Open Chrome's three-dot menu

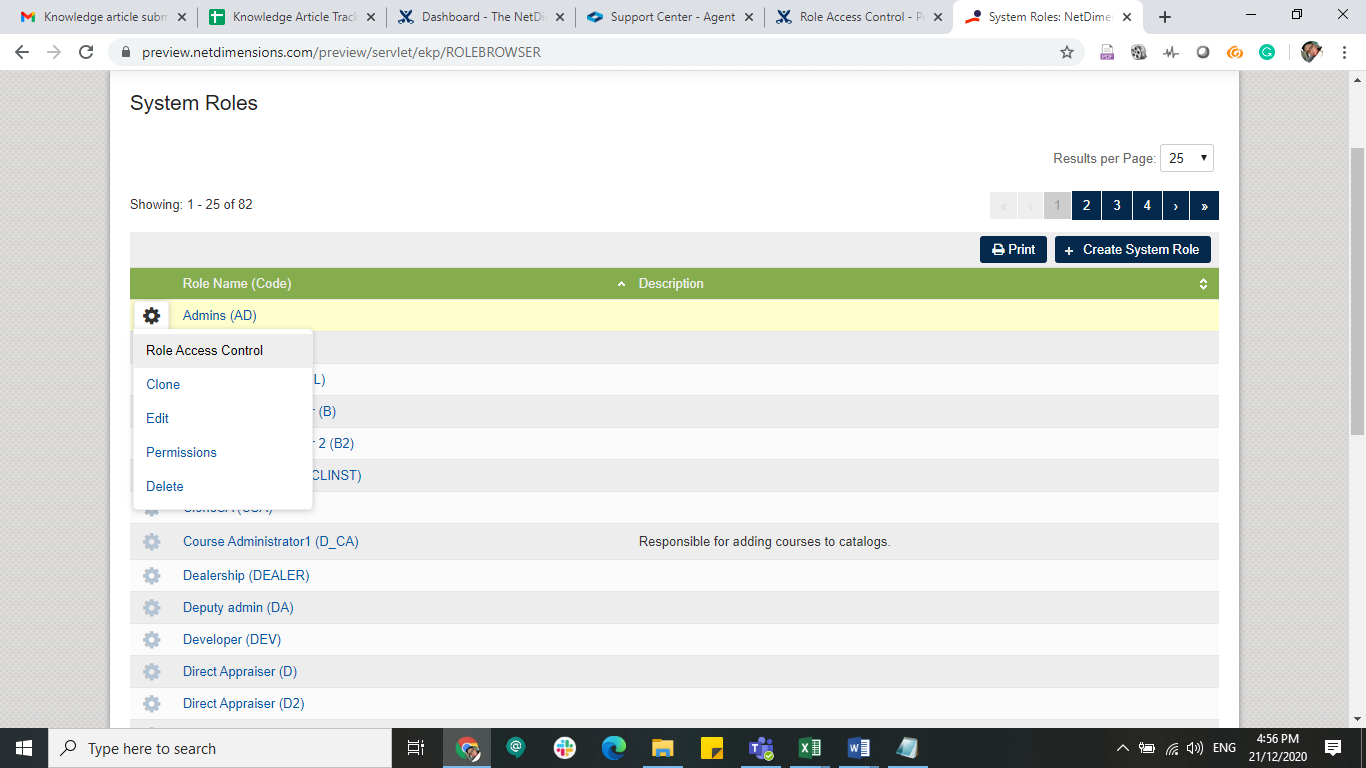tap(1343, 52)
